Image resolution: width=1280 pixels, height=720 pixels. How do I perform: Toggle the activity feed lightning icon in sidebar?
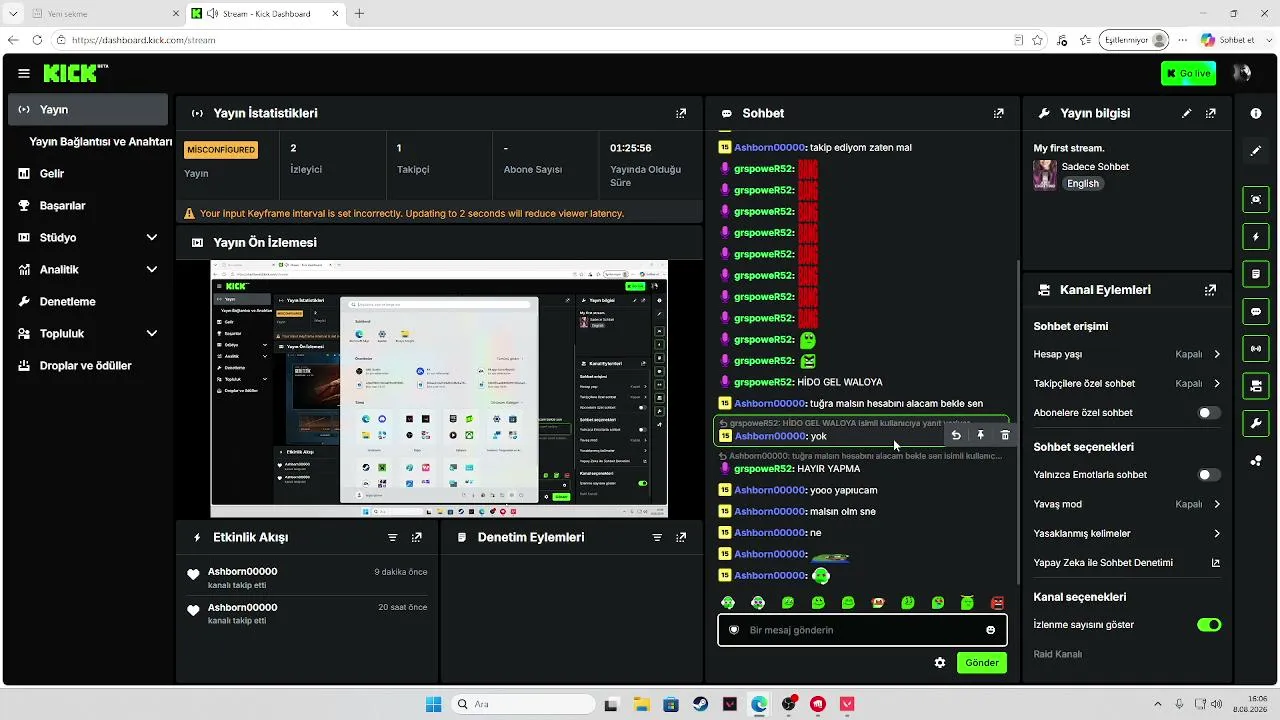1256,237
